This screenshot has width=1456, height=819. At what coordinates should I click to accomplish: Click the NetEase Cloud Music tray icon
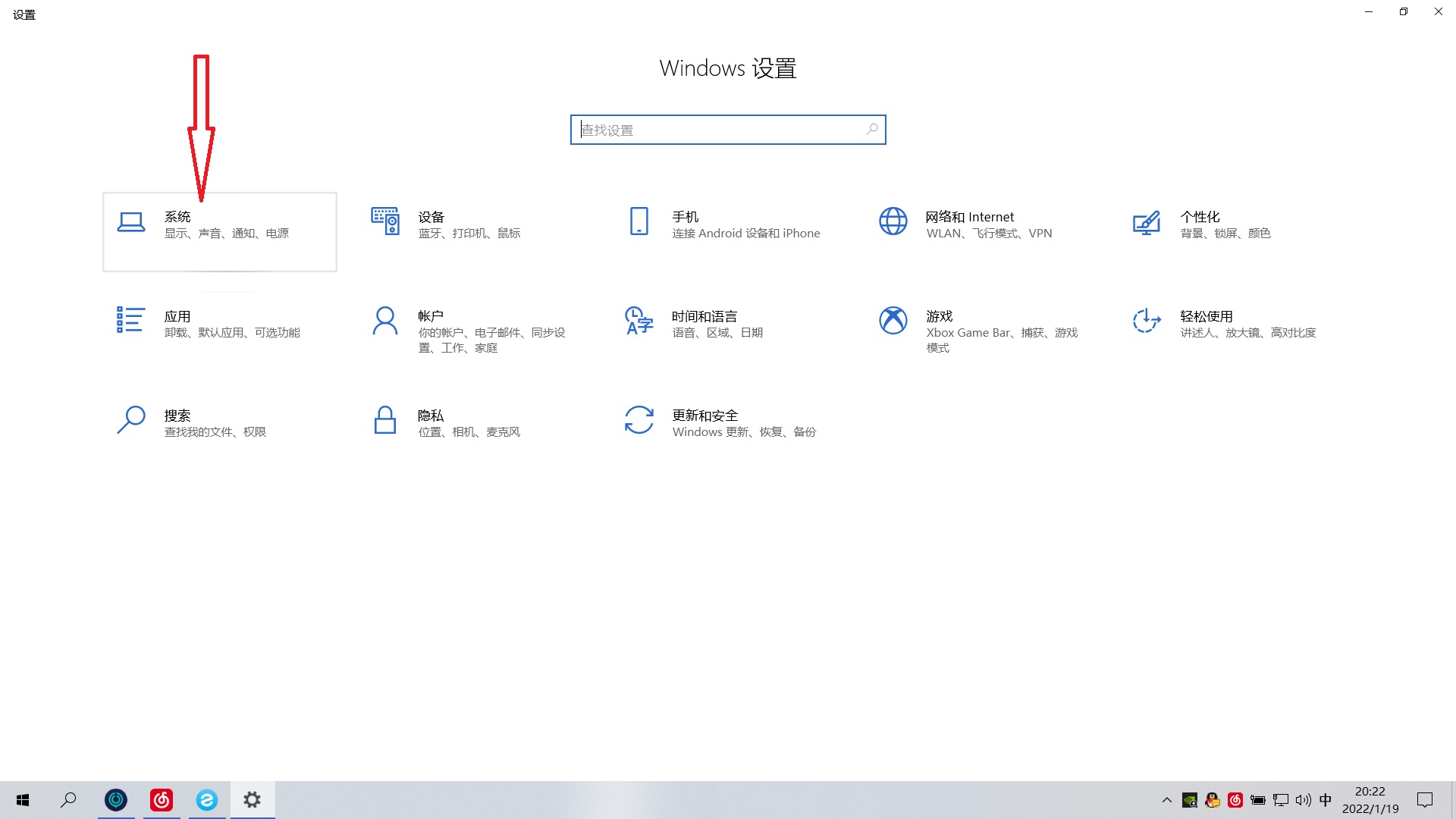1235,800
